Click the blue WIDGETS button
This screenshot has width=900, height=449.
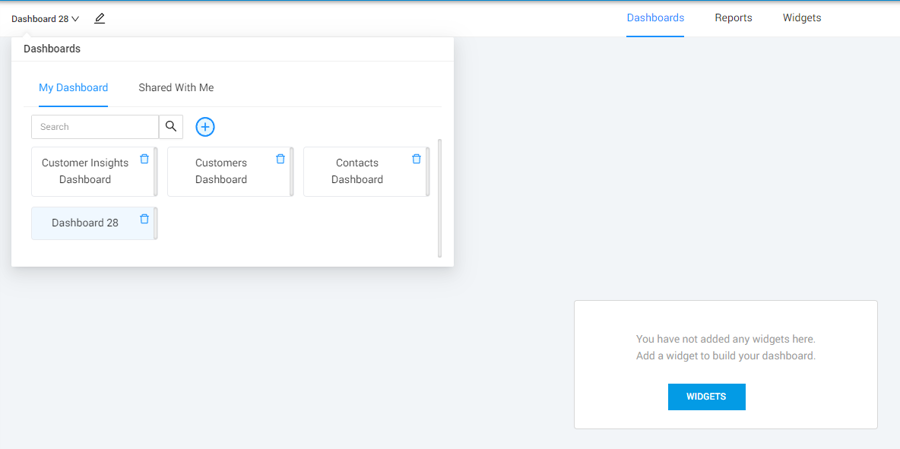pyautogui.click(x=706, y=397)
